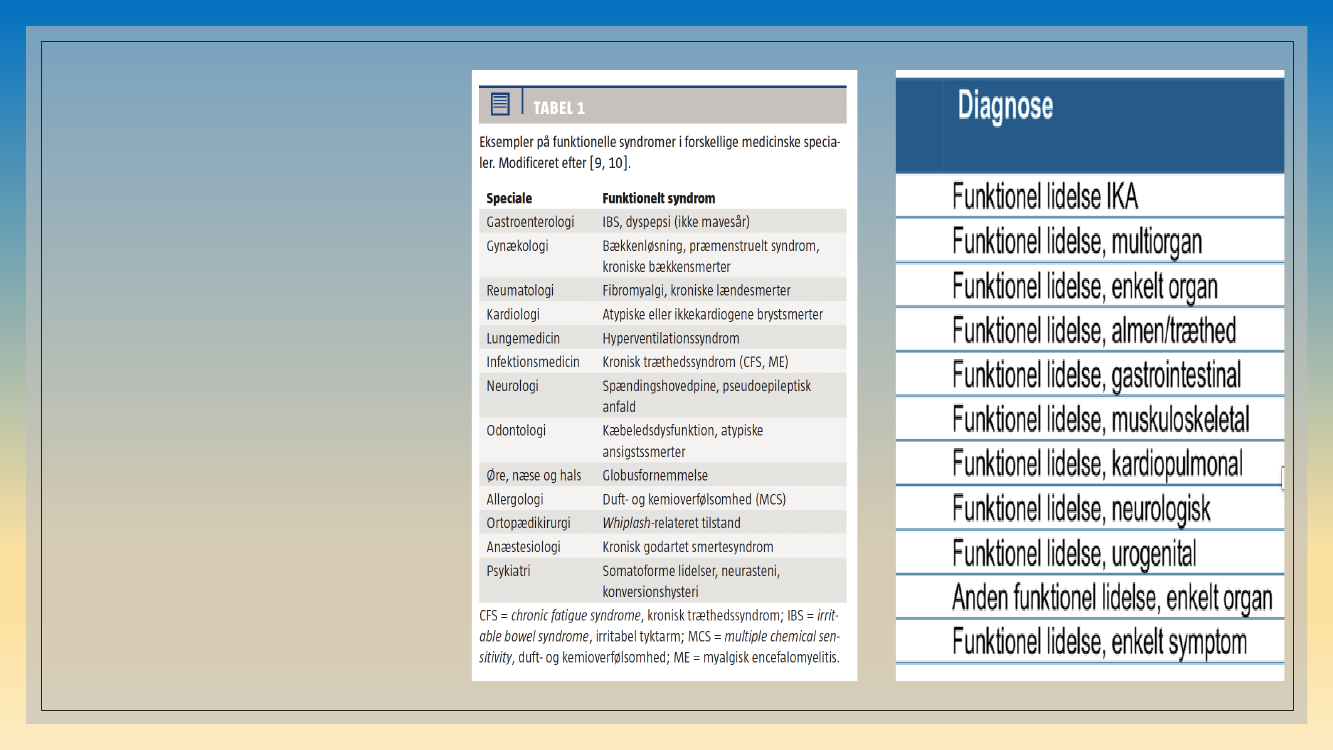Click the Infektionsmedicin cell

click(533, 362)
